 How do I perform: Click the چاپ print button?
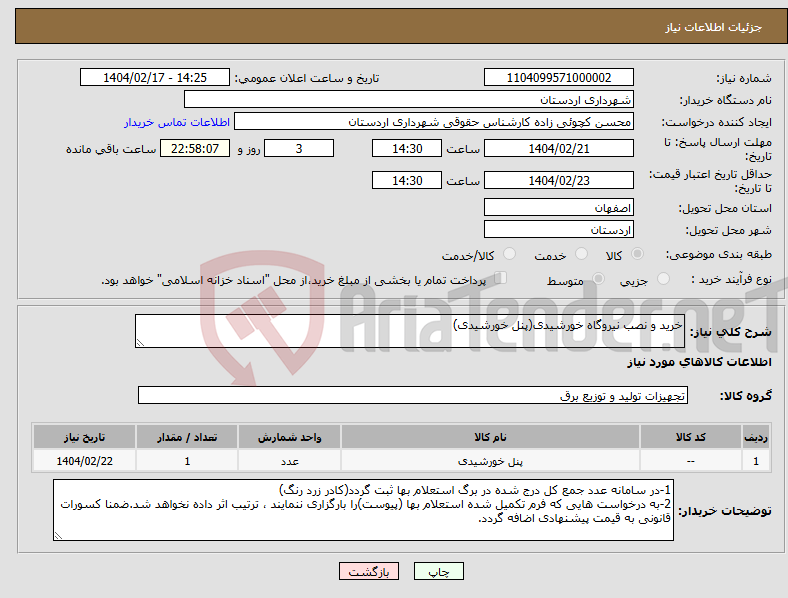coord(439,571)
